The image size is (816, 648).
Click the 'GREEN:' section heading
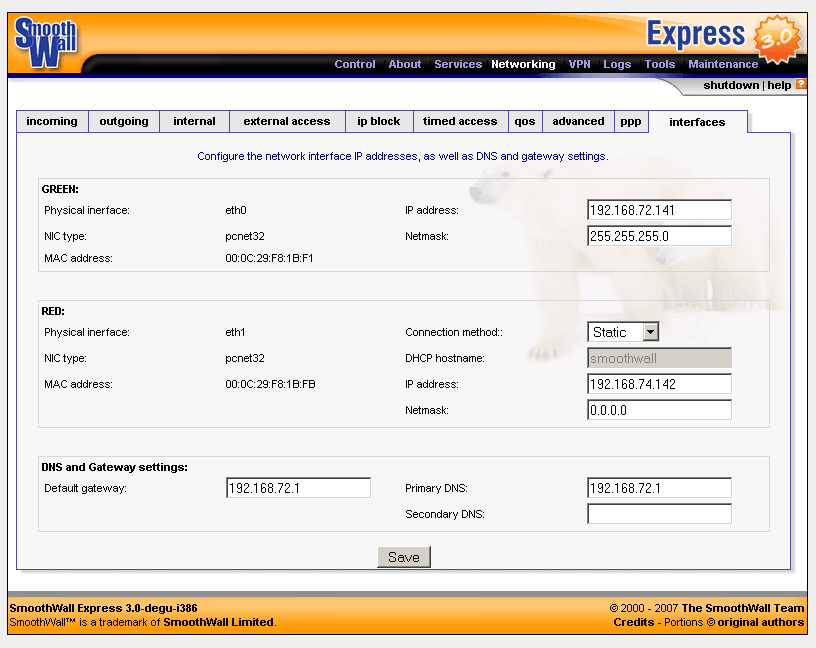click(60, 189)
